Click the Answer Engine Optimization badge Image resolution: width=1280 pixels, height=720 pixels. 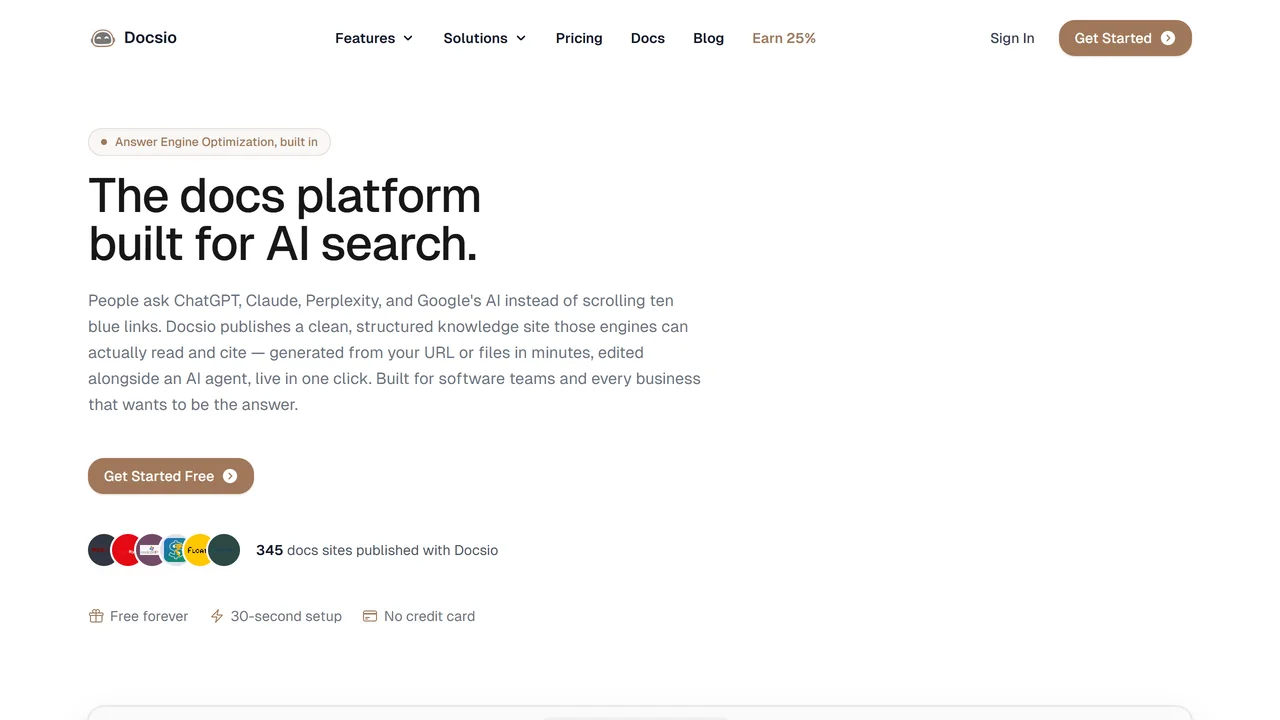point(209,142)
